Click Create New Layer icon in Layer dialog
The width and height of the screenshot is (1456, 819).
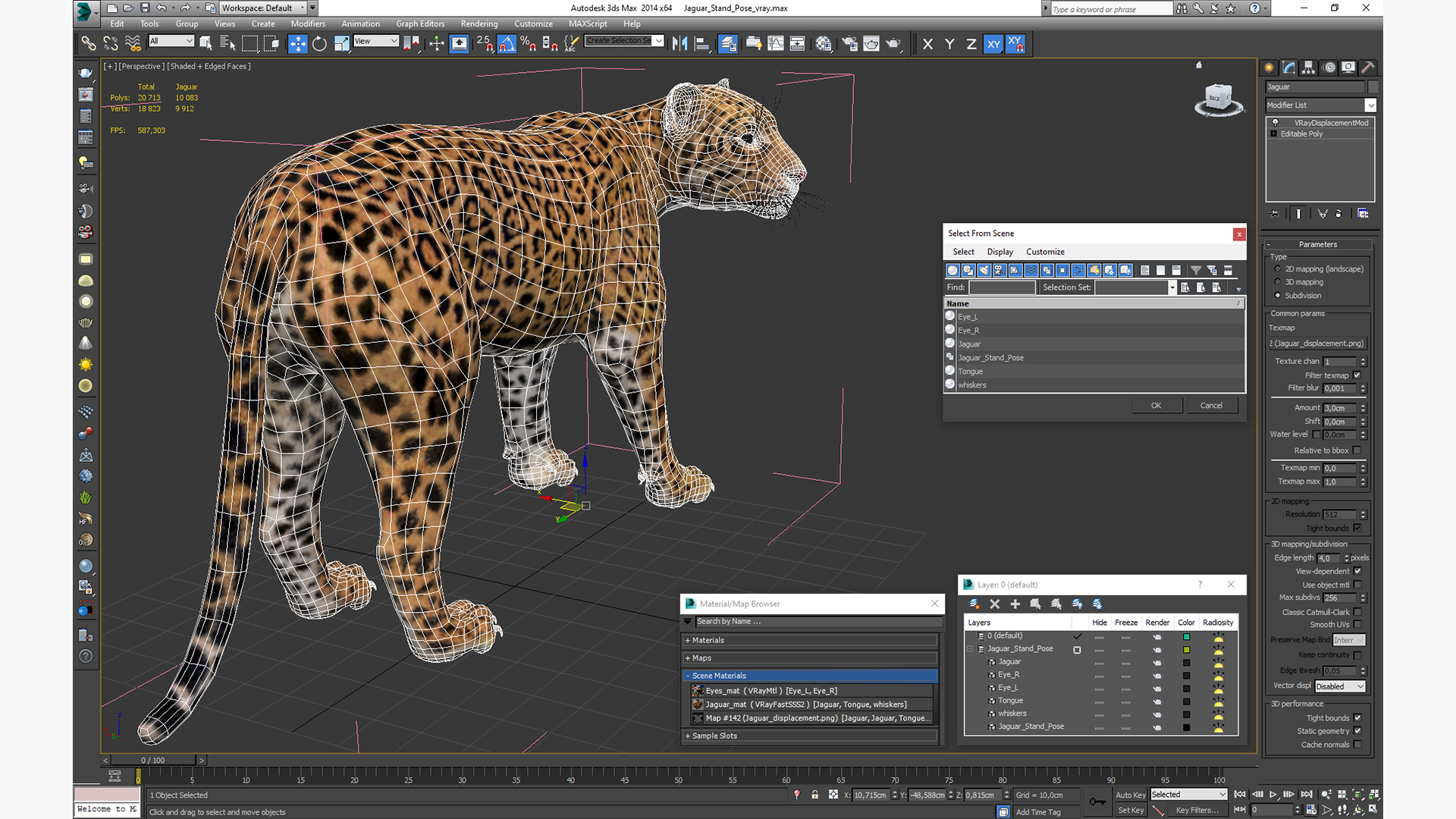click(x=974, y=604)
